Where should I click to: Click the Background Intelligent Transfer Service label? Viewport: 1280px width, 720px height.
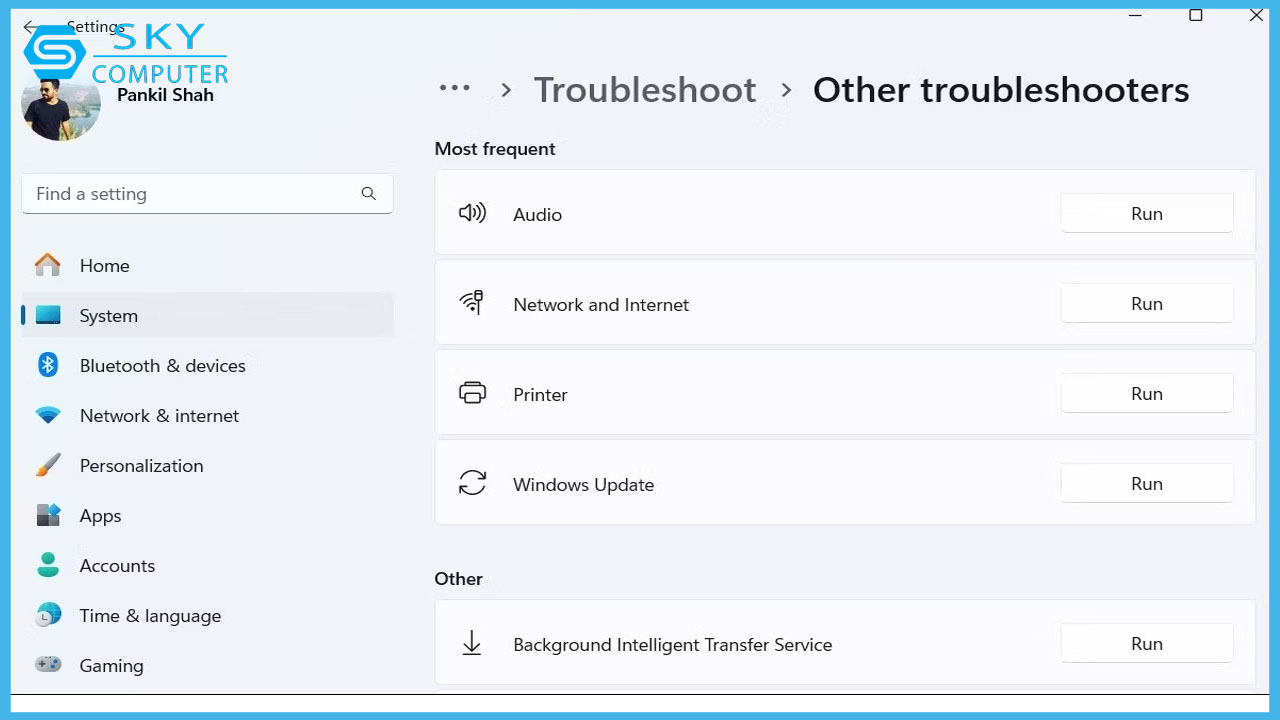pyautogui.click(x=672, y=645)
